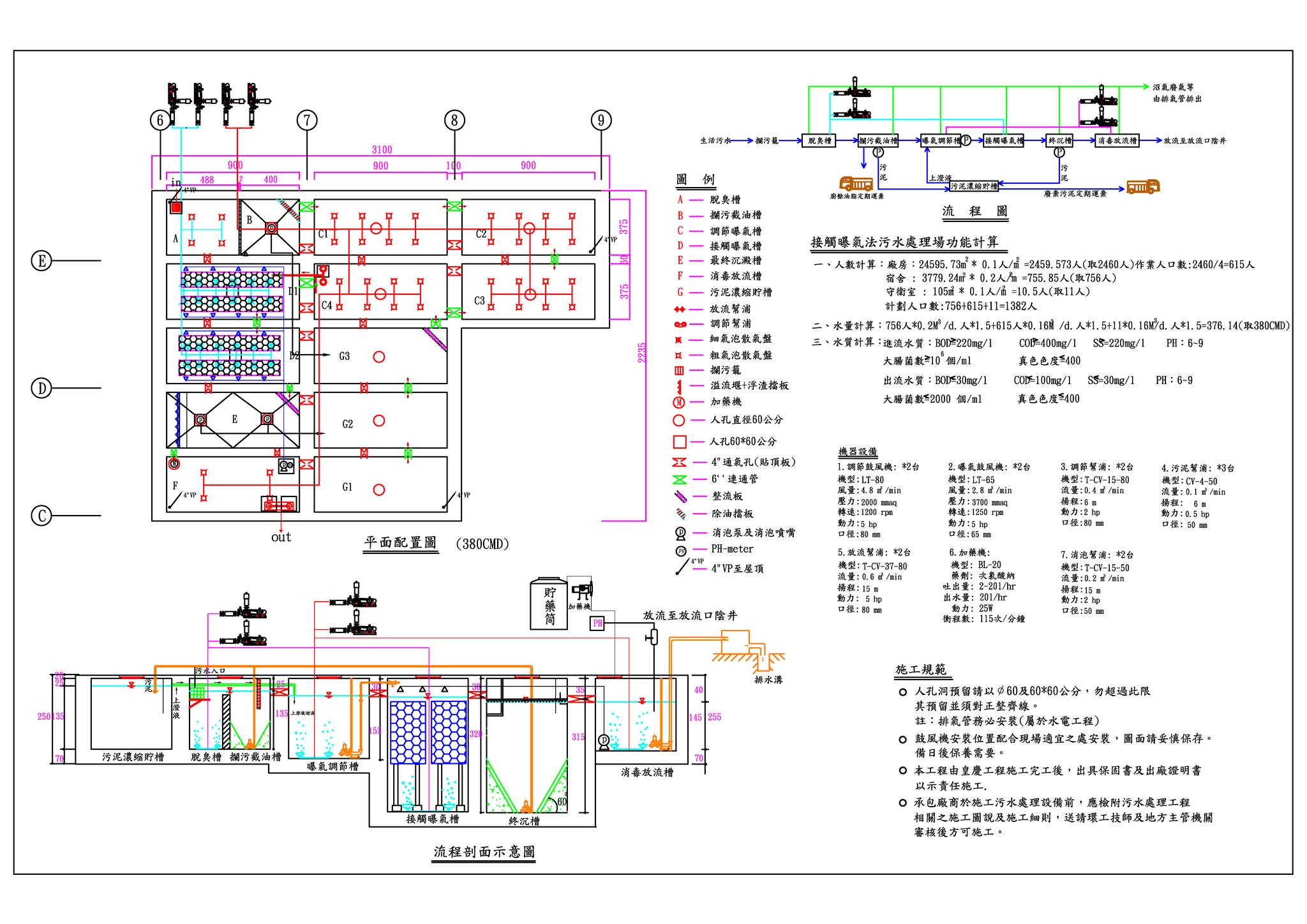
Task: Click the 計劃人口數:756+615+11=1382人 line
Action: tap(962, 306)
